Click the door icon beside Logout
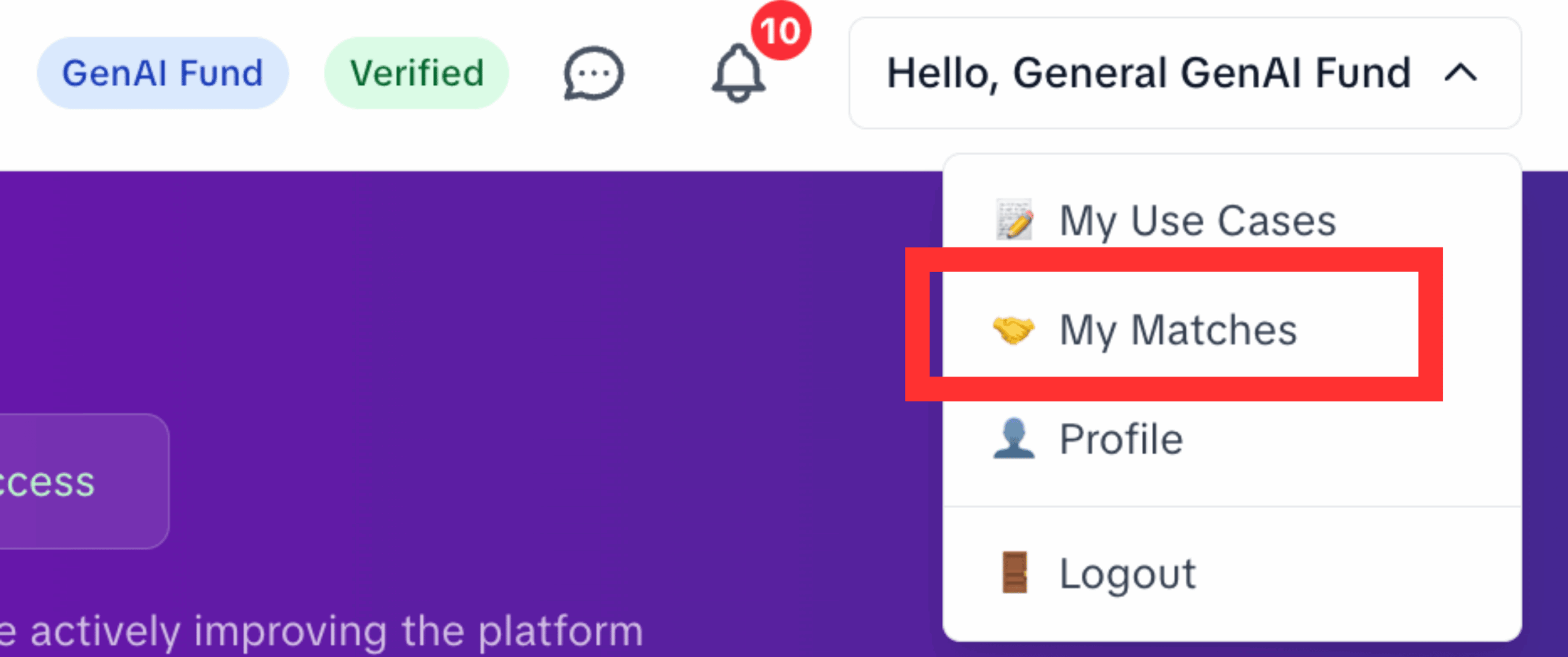Image resolution: width=1568 pixels, height=657 pixels. 1015,572
